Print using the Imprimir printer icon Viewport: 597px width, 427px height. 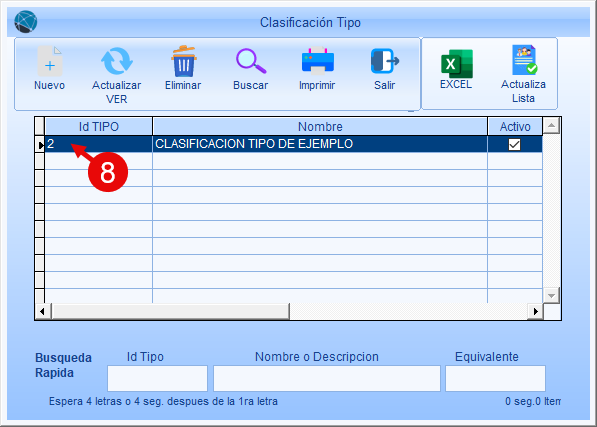pyautogui.click(x=318, y=61)
